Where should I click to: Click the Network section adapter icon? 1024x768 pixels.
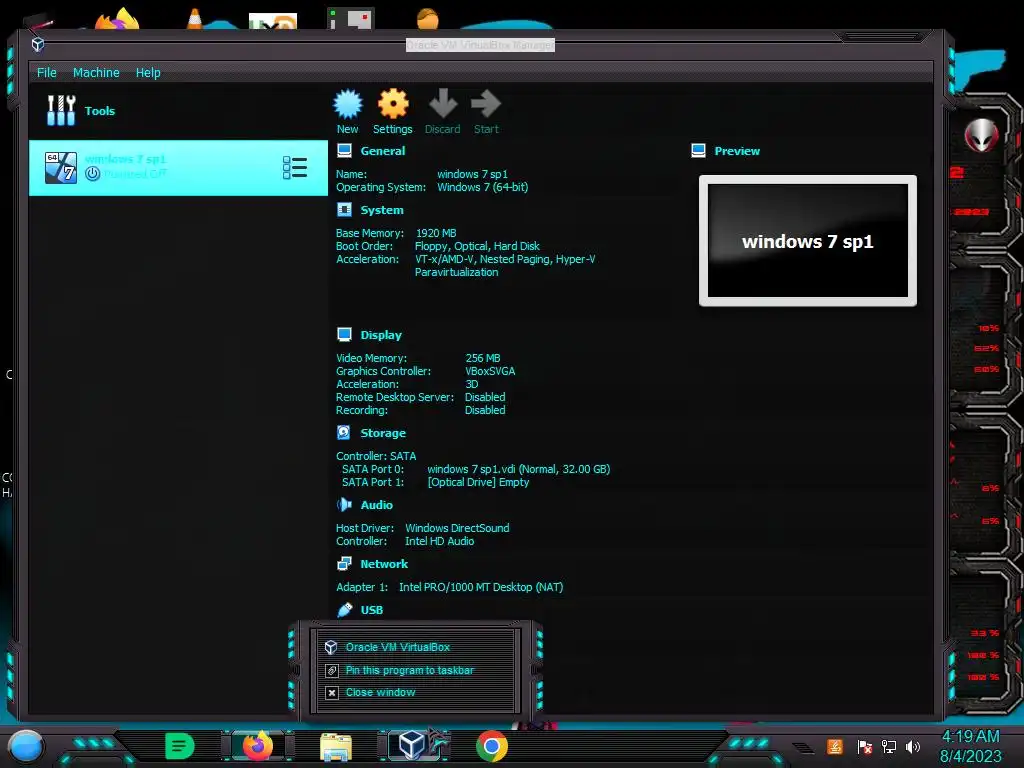pyautogui.click(x=344, y=563)
